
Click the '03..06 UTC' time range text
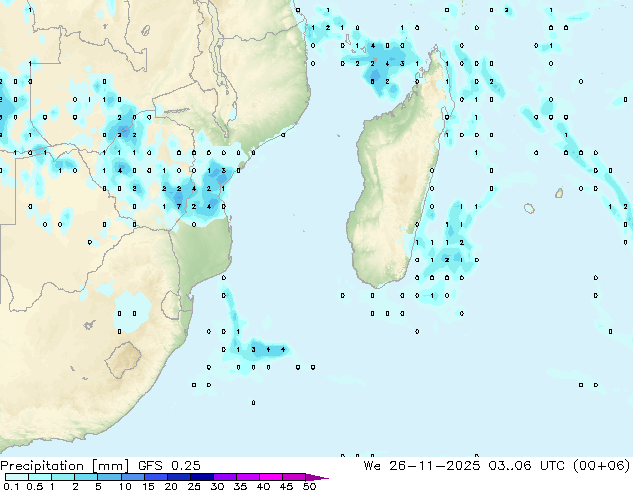[526, 466]
